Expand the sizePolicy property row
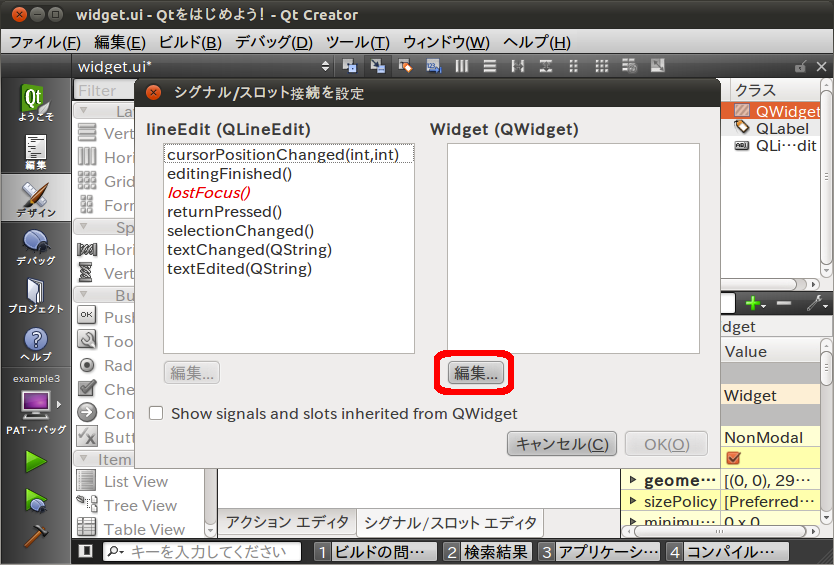The width and height of the screenshot is (834, 565). point(631,502)
